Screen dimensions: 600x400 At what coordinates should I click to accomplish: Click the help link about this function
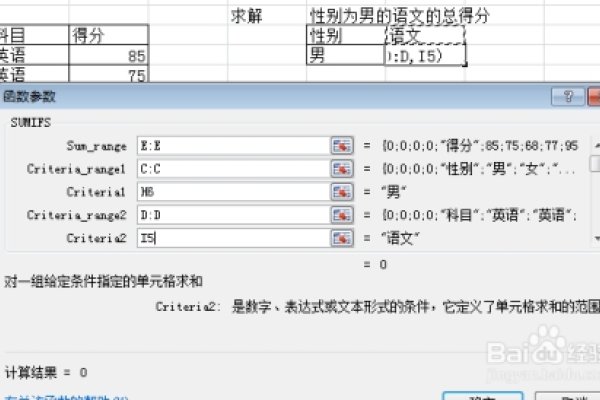point(66,397)
